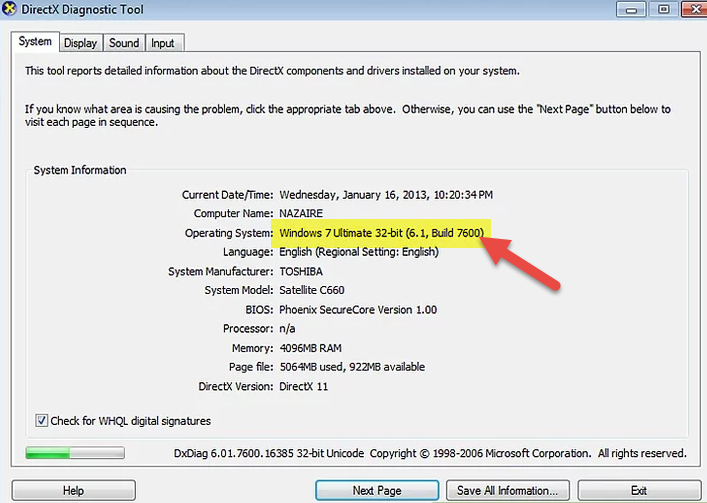The image size is (707, 503).
Task: Select the Input tab
Action: pos(163,43)
